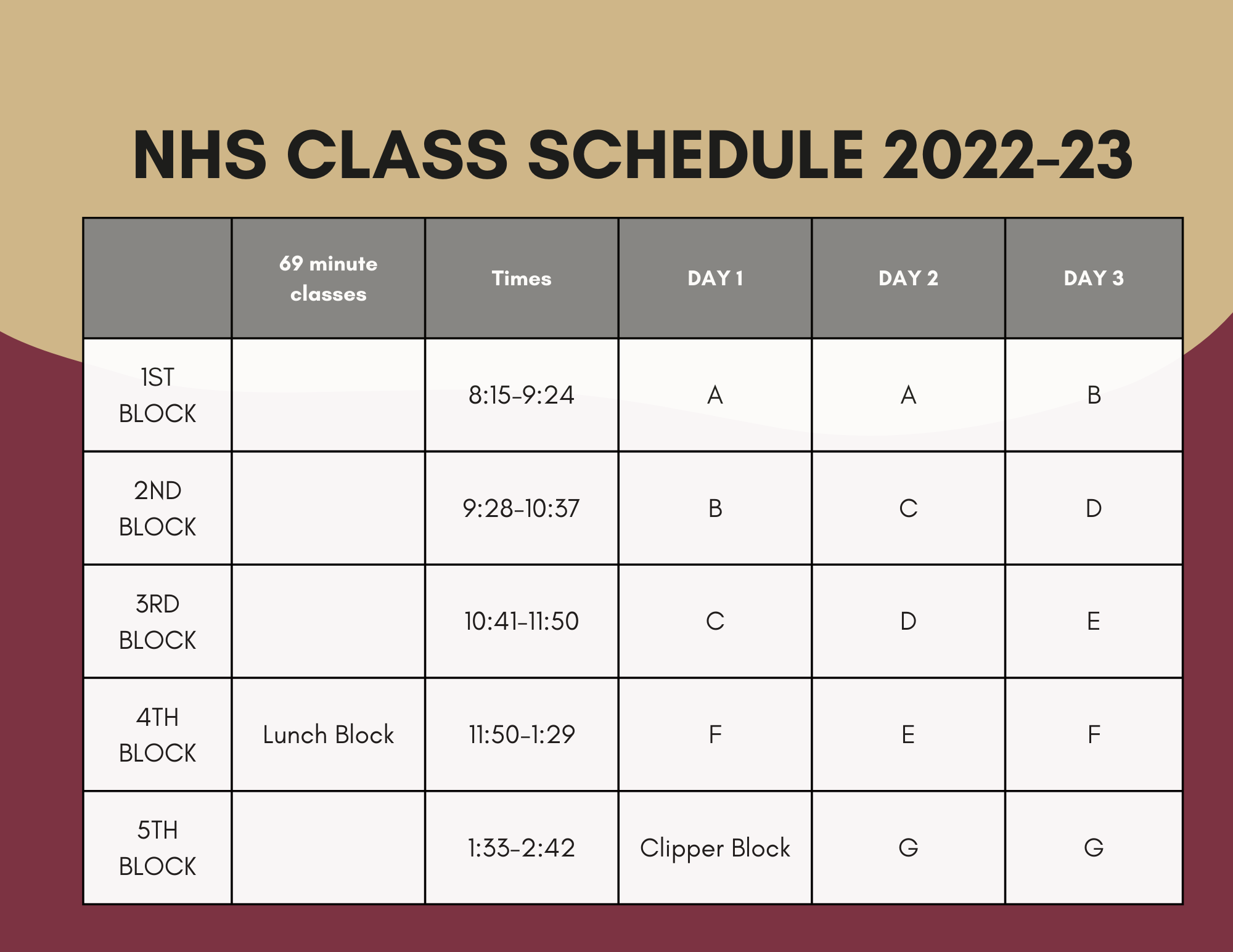Click the 3RD BLOCK row label
The height and width of the screenshot is (952, 1233).
(157, 621)
